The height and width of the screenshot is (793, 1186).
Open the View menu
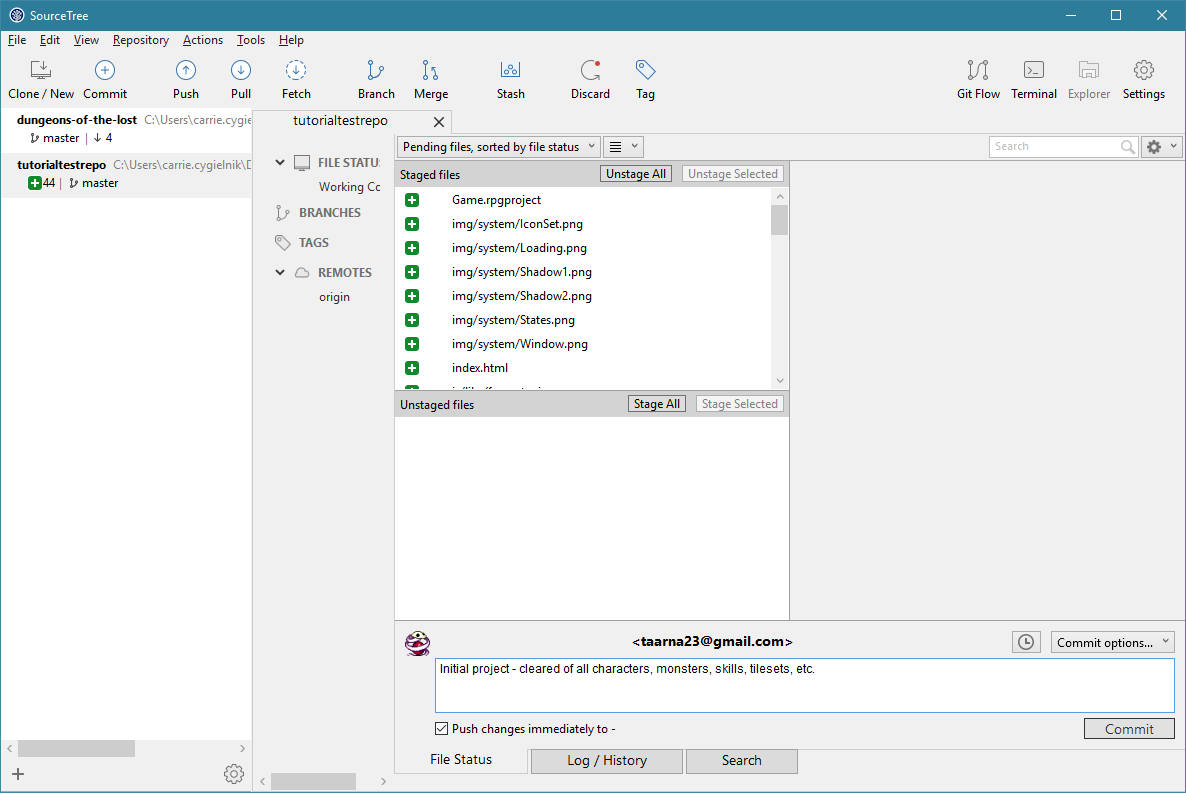pyautogui.click(x=86, y=40)
